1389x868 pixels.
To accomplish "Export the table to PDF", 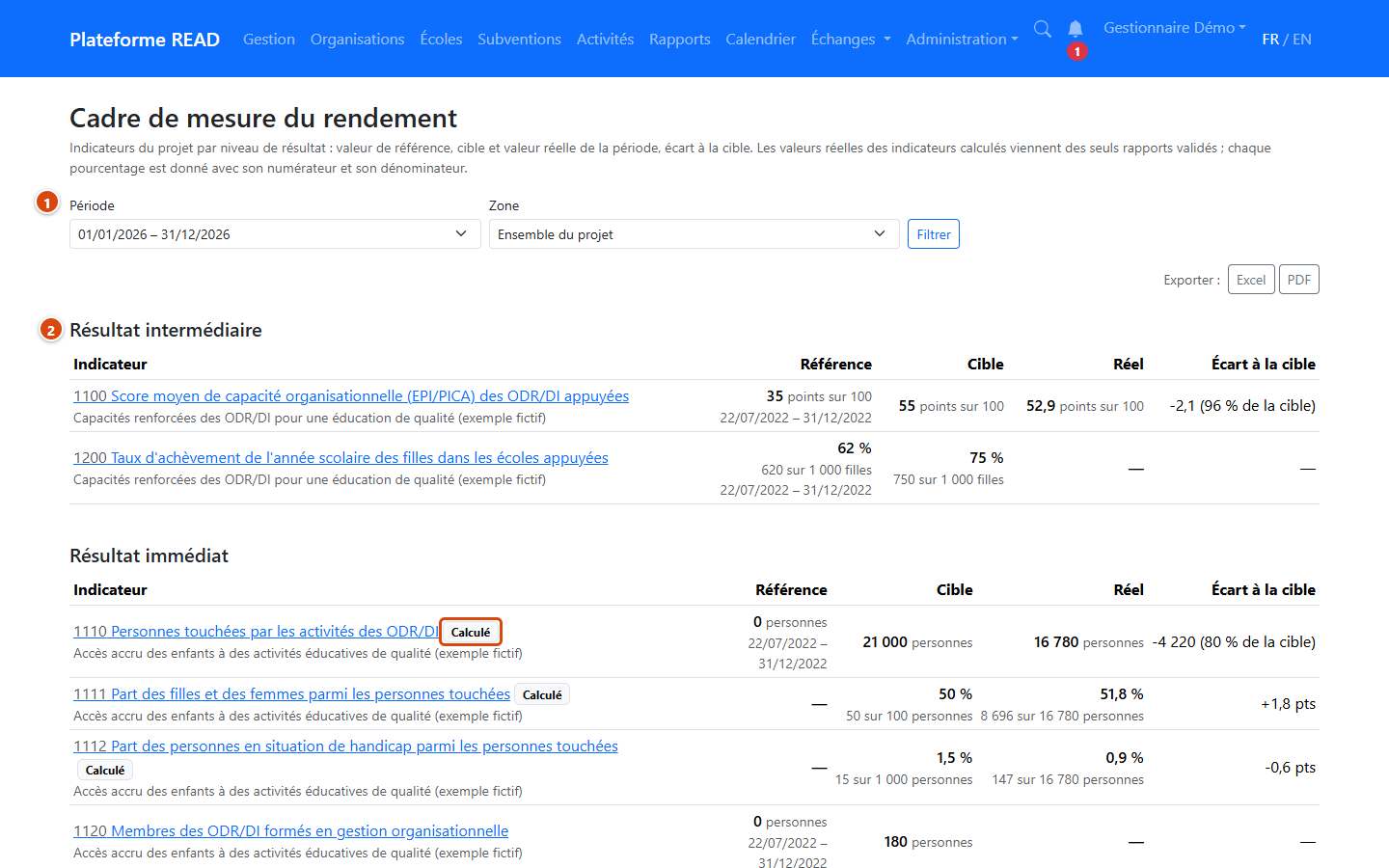I will click(x=1299, y=280).
